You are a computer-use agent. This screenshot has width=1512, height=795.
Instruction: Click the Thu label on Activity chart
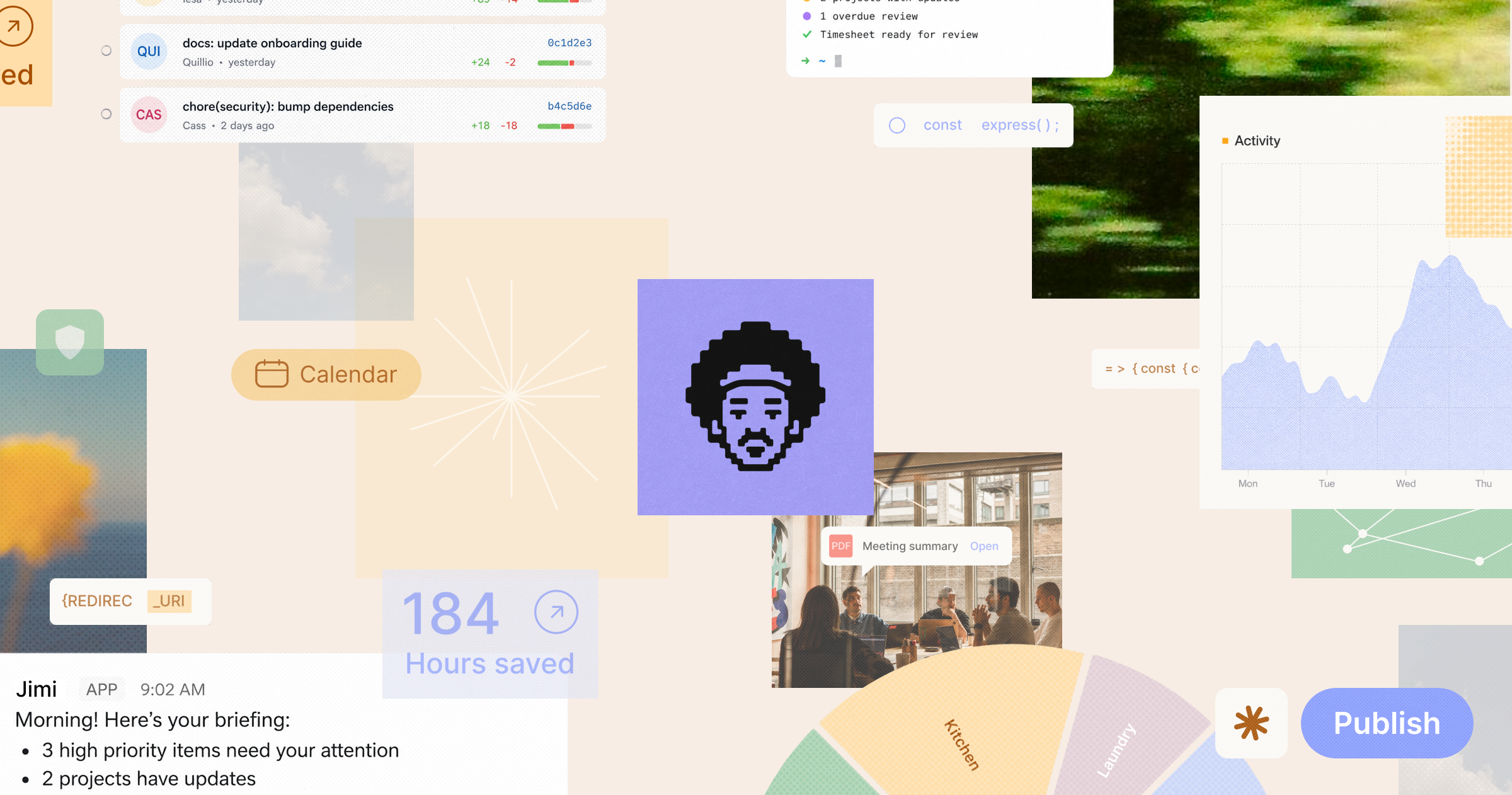click(x=1484, y=484)
